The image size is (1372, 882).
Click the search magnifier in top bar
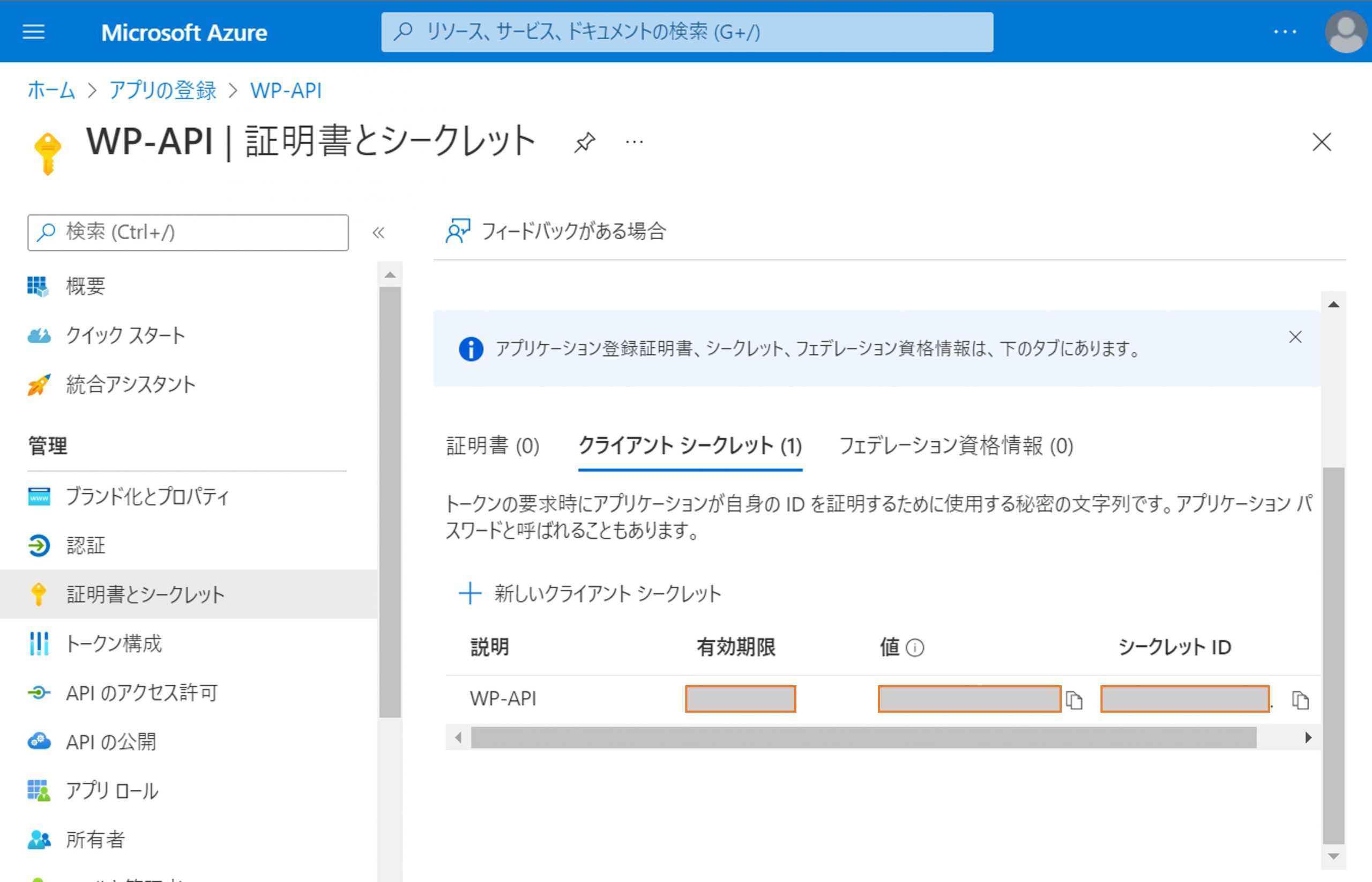click(x=403, y=32)
